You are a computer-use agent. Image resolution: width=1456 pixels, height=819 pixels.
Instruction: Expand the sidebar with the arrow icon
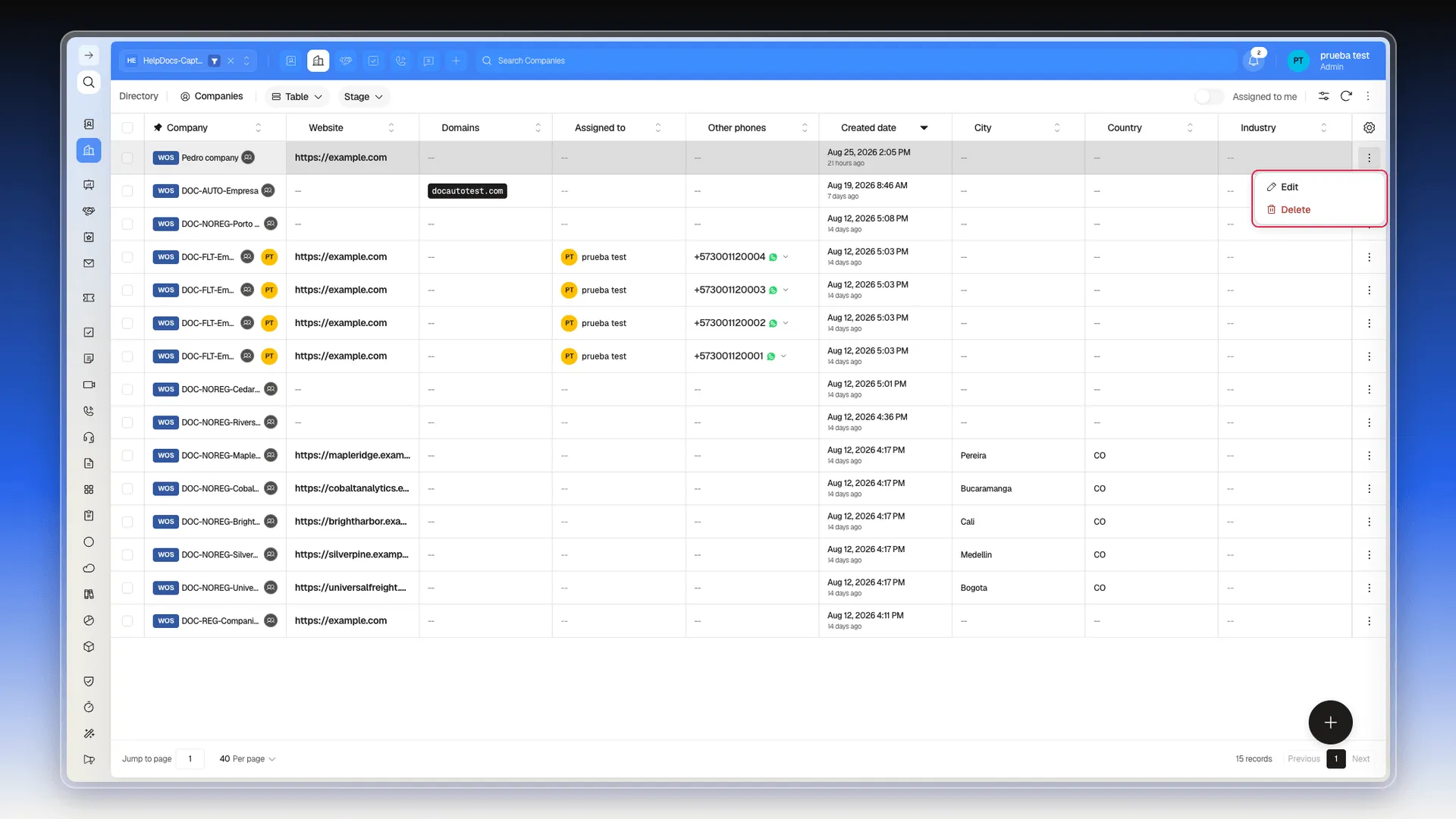89,55
